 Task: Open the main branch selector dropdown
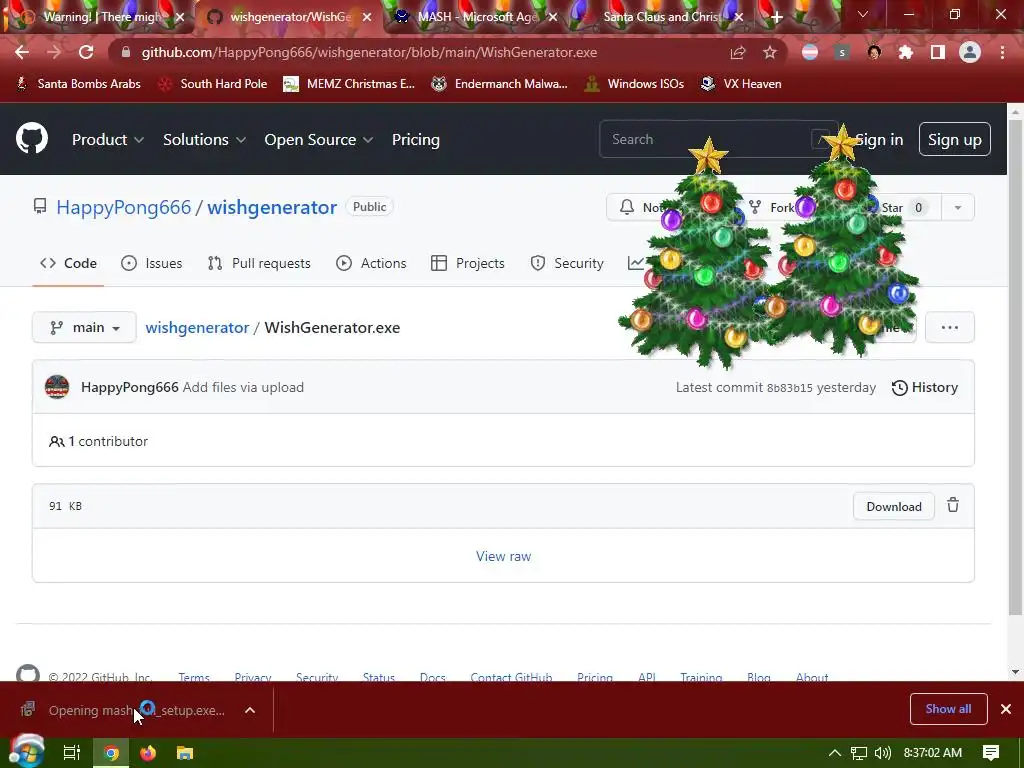coord(84,327)
